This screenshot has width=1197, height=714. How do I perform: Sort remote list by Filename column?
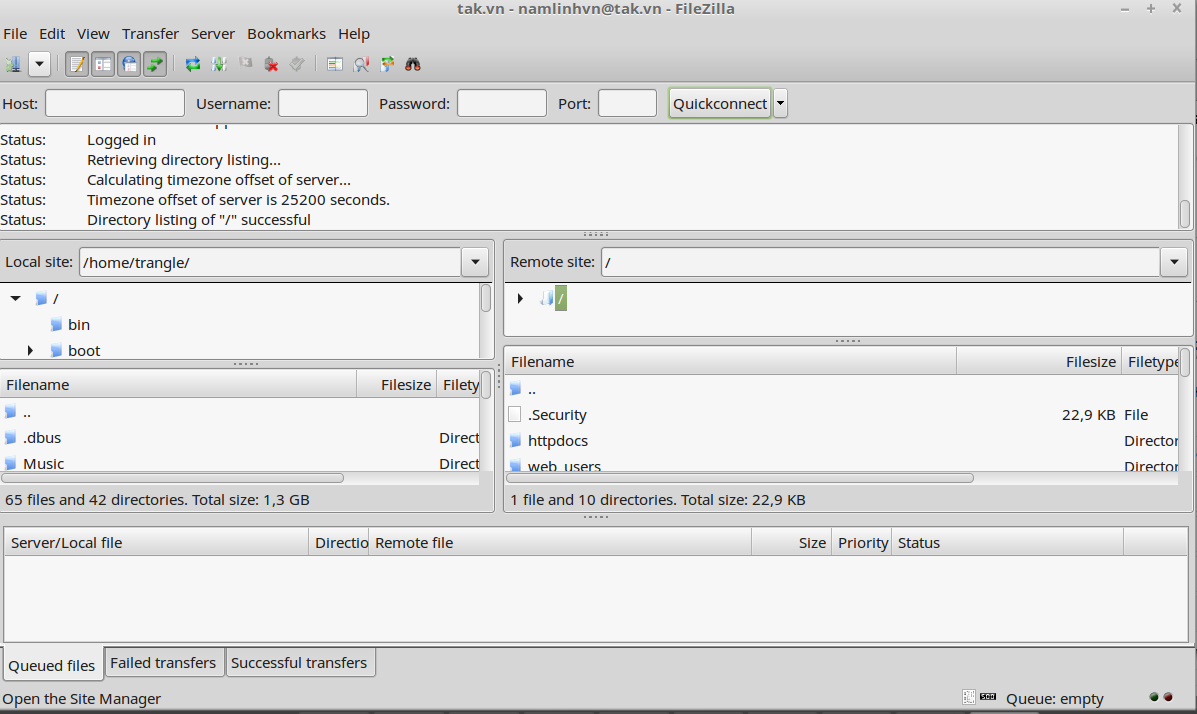click(731, 361)
